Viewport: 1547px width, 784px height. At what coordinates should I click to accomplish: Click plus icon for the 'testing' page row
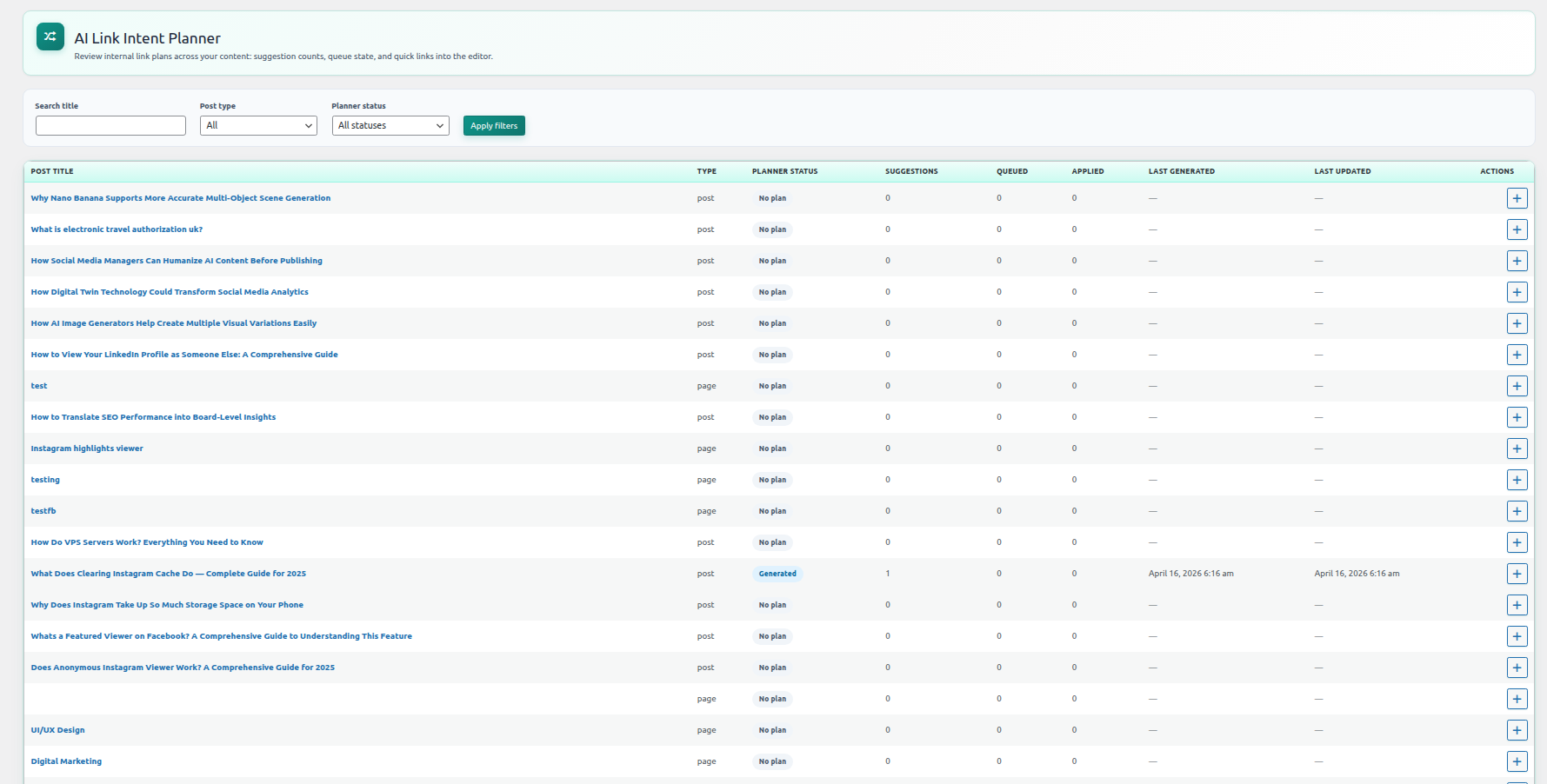(1517, 480)
